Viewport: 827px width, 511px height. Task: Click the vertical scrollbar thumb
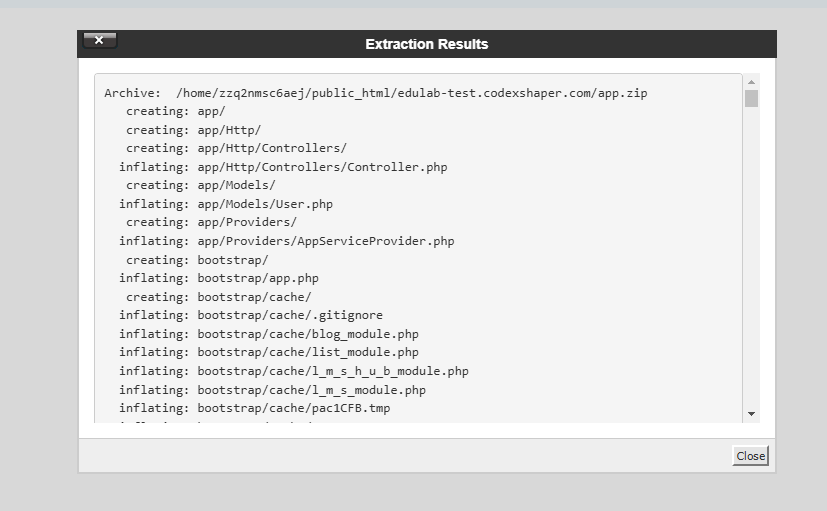[x=751, y=98]
